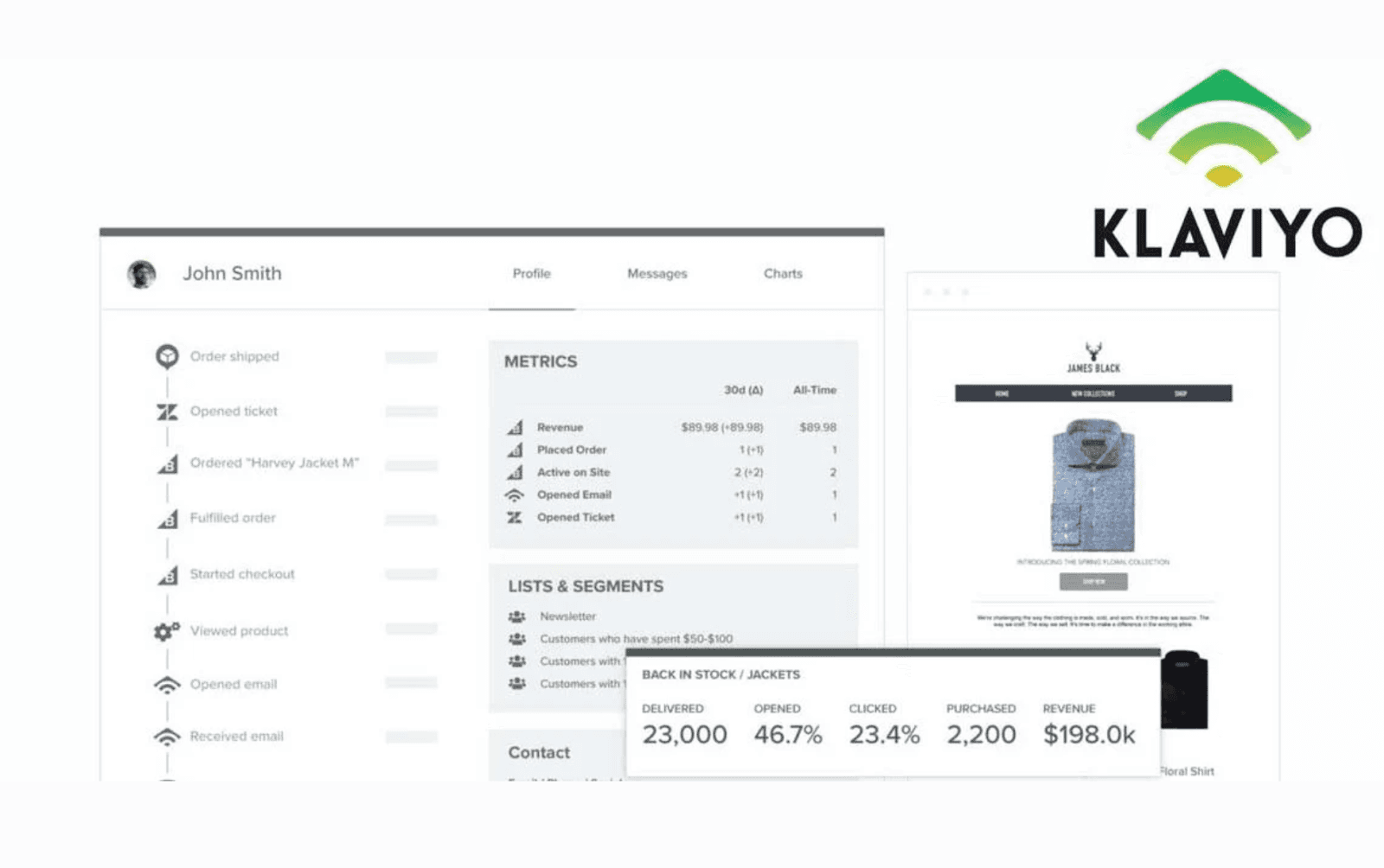Switch to the Charts tab

pyautogui.click(x=783, y=273)
